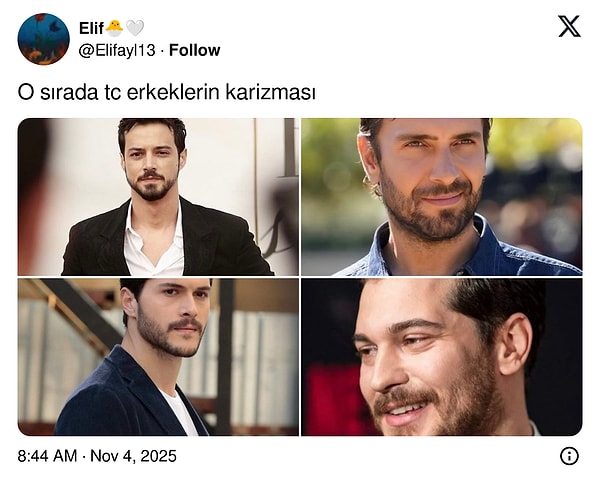Click the tweet text starting 'O sırada'
The width and height of the screenshot is (600, 486).
coord(167,92)
